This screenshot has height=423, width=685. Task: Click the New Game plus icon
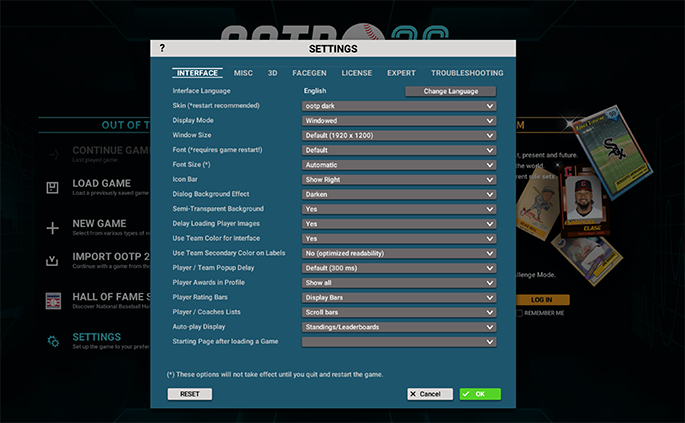(x=52, y=228)
